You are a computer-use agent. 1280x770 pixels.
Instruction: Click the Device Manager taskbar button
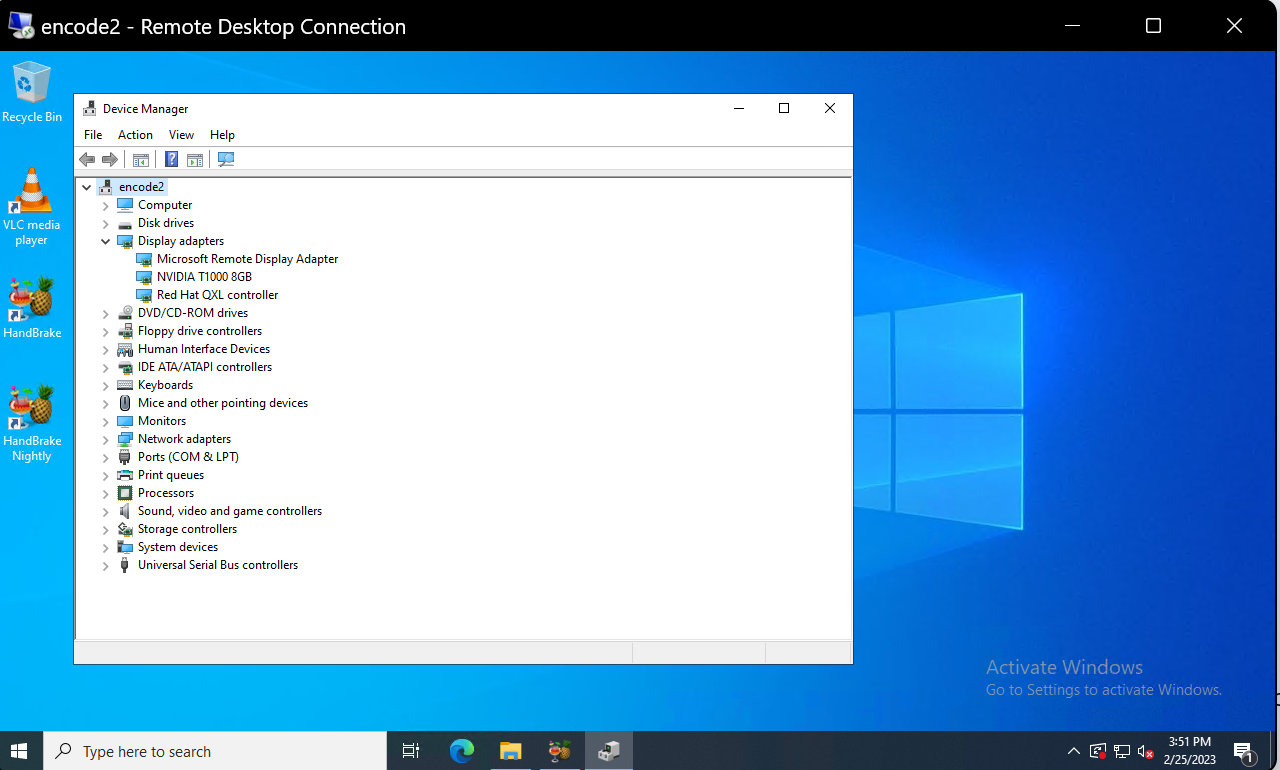pyautogui.click(x=609, y=751)
